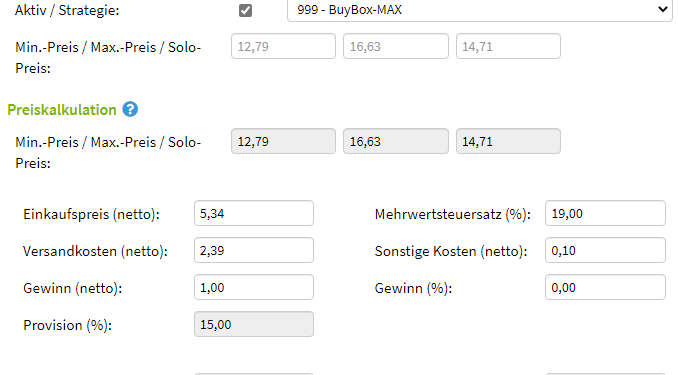The width and height of the screenshot is (678, 375).
Task: Click the Mehrwertsteuersatz (%) label
Action: [x=452, y=214]
